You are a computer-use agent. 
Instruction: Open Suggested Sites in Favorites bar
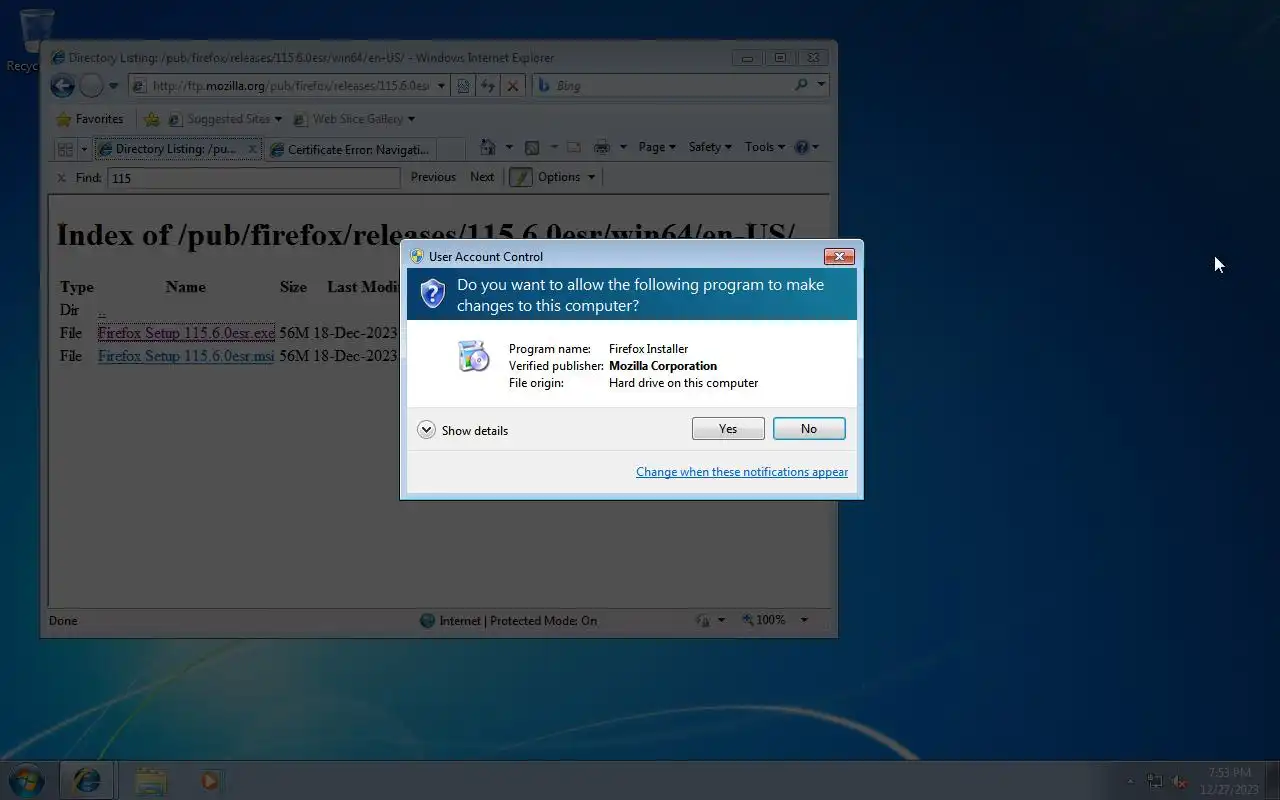(225, 119)
